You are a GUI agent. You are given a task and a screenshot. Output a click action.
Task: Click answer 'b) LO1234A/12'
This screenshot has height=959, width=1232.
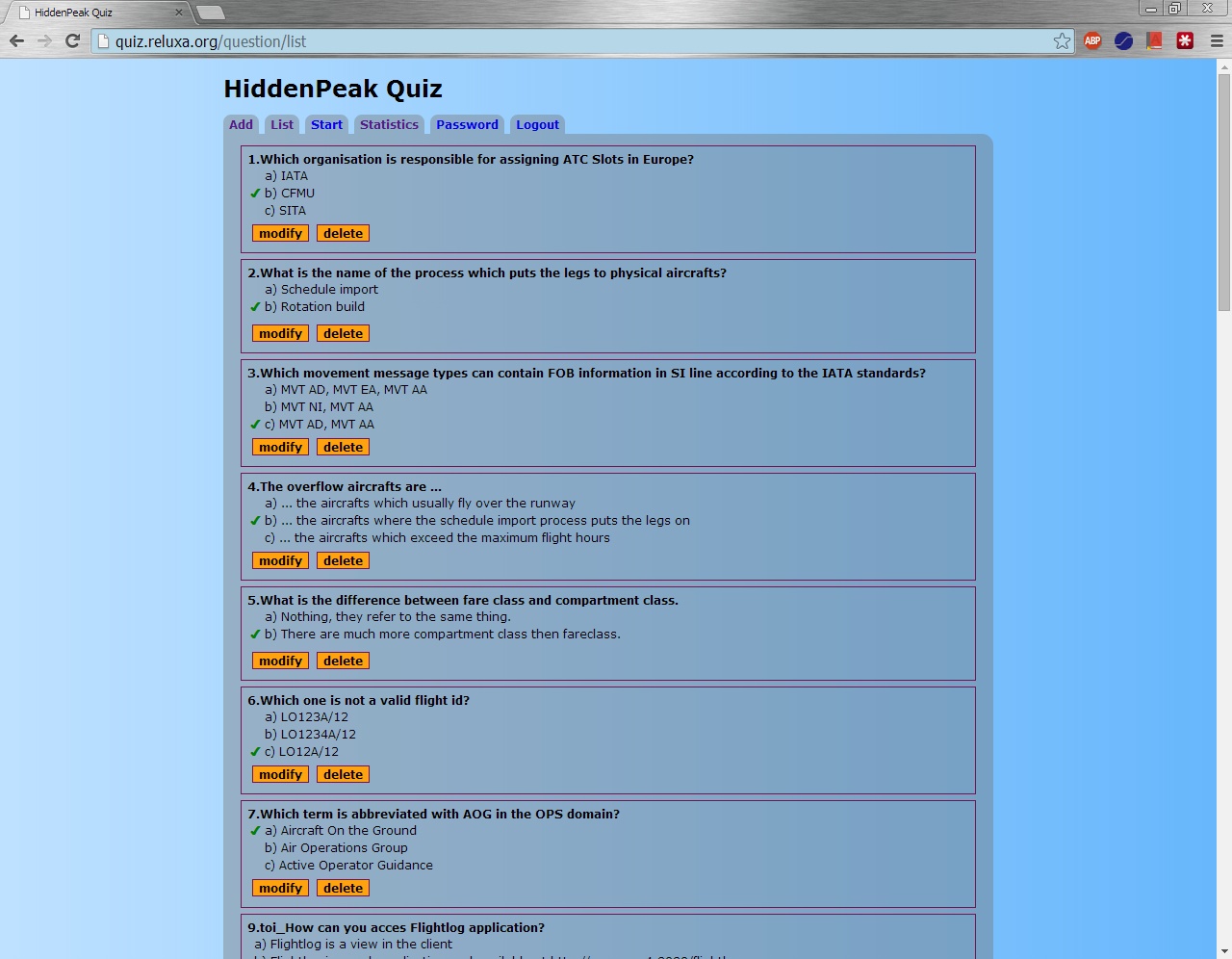pos(310,735)
